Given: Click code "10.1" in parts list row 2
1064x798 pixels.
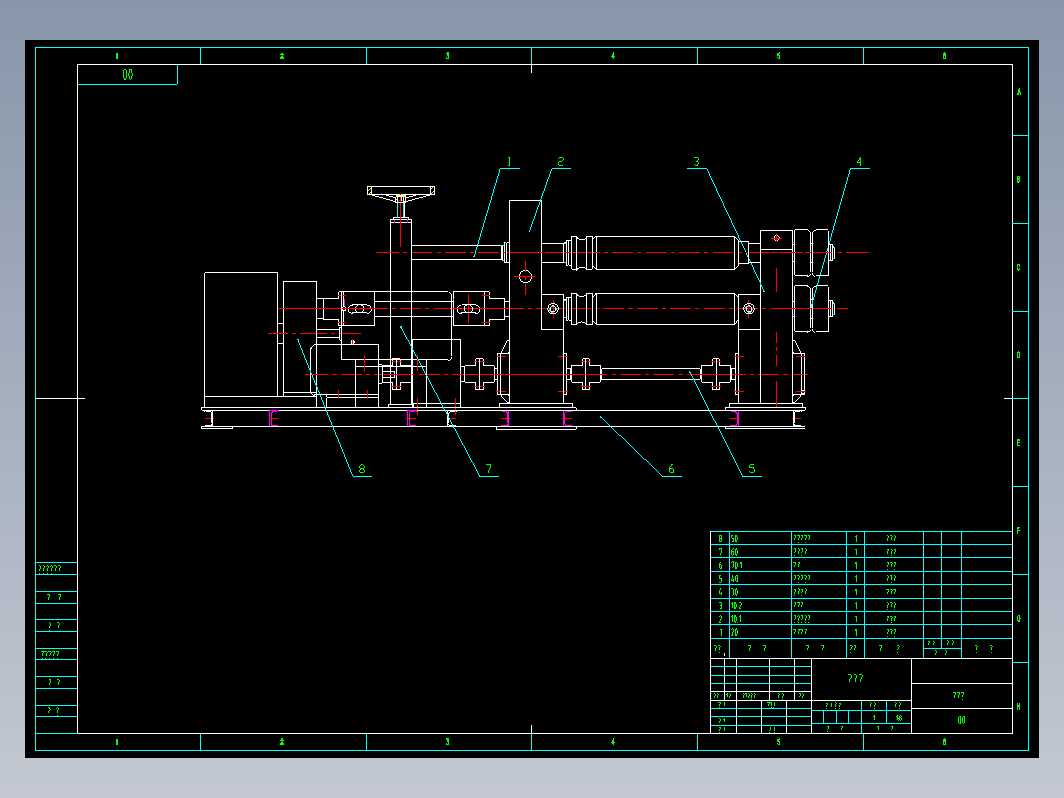Looking at the screenshot, I should click(737, 619).
